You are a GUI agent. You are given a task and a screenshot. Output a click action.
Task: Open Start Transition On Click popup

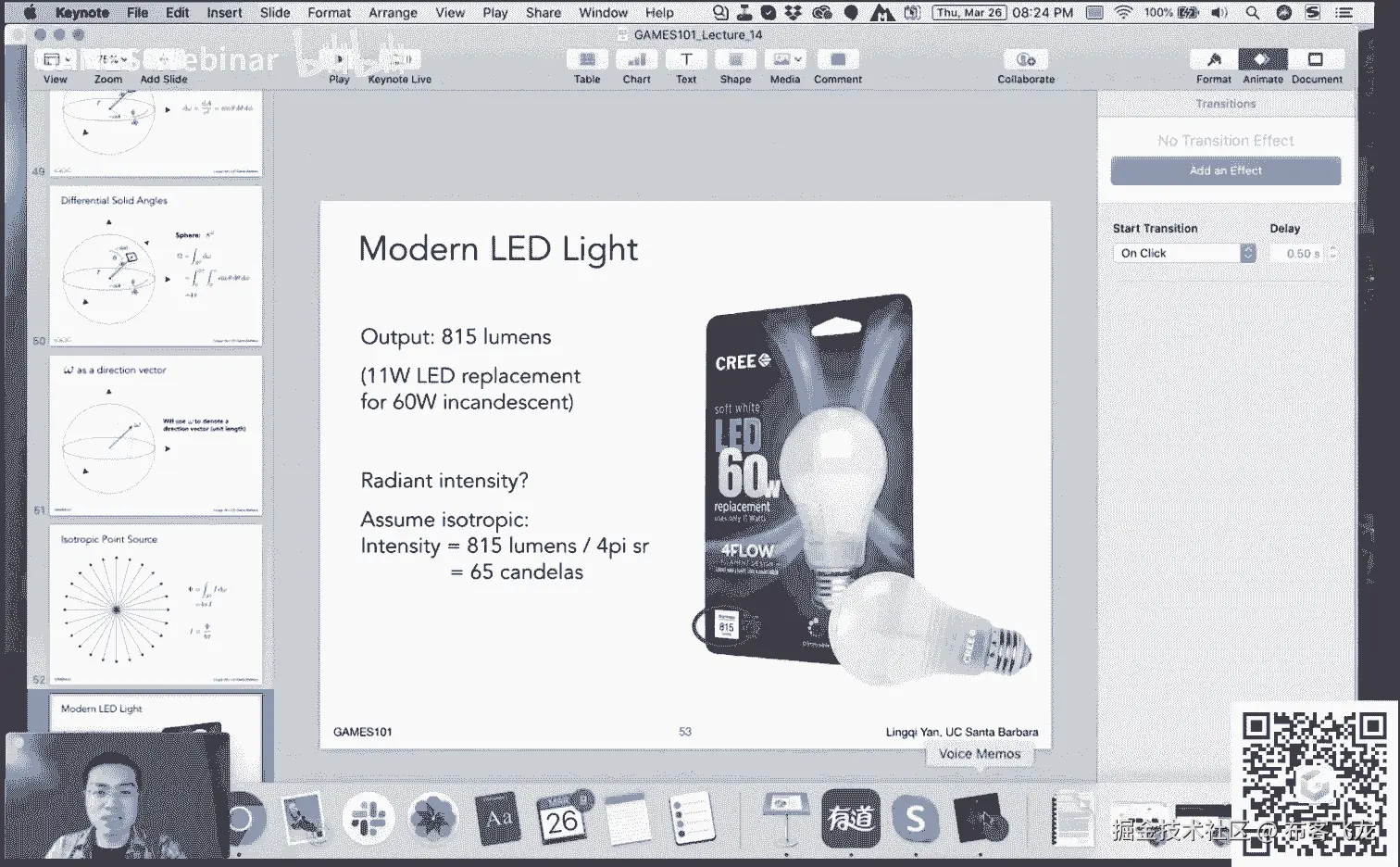tap(1184, 253)
